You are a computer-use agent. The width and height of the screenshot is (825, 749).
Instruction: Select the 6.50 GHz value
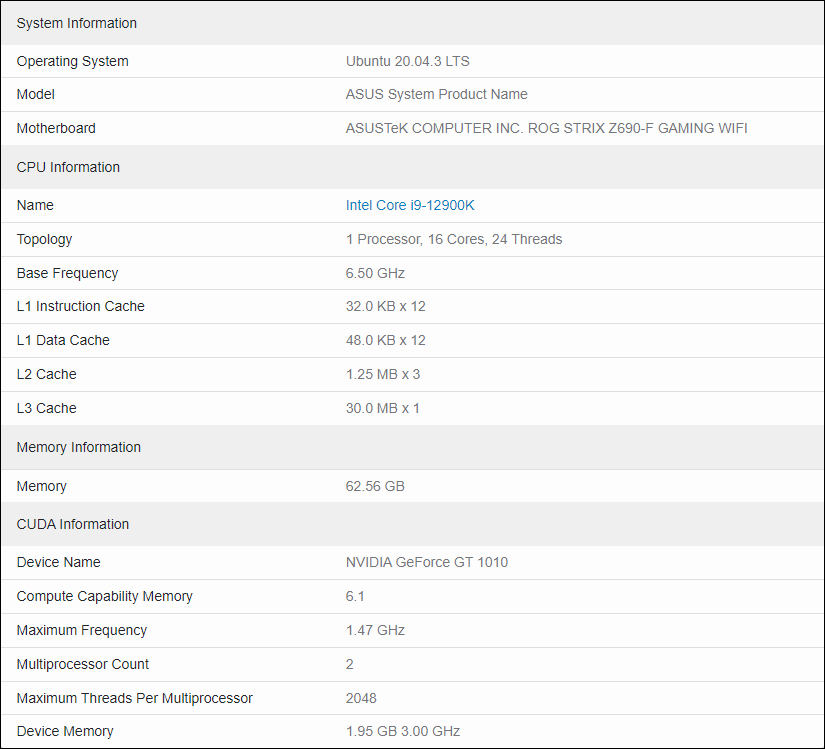[x=375, y=273]
